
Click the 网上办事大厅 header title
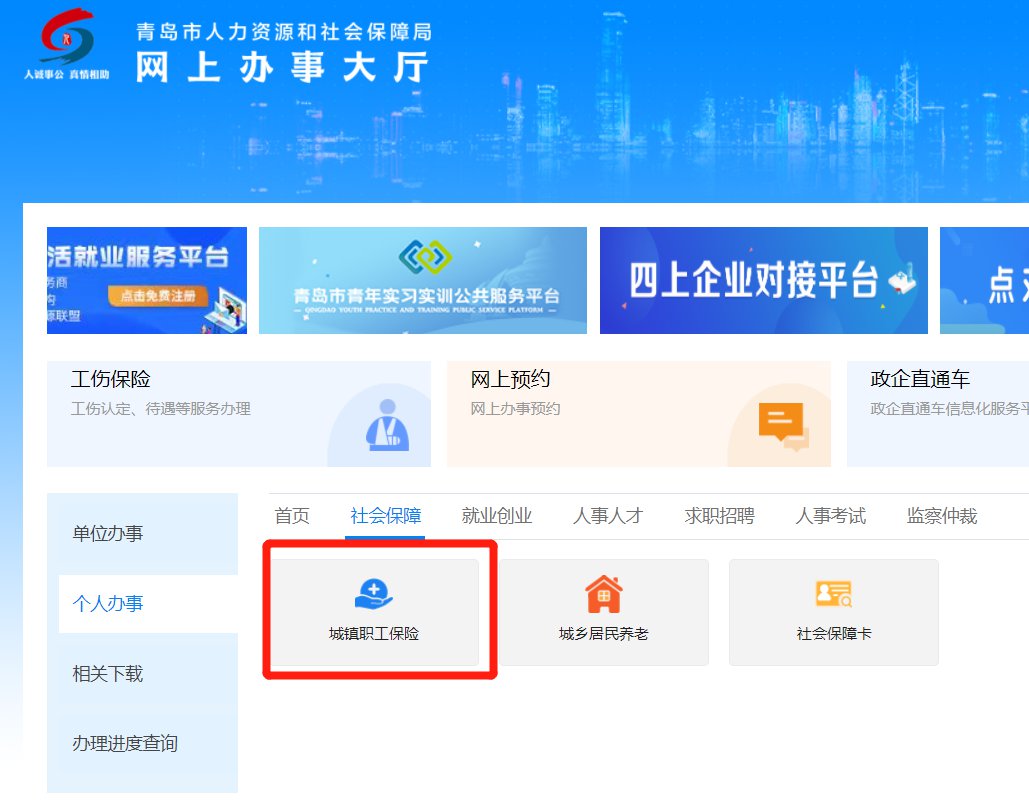pyautogui.click(x=282, y=68)
